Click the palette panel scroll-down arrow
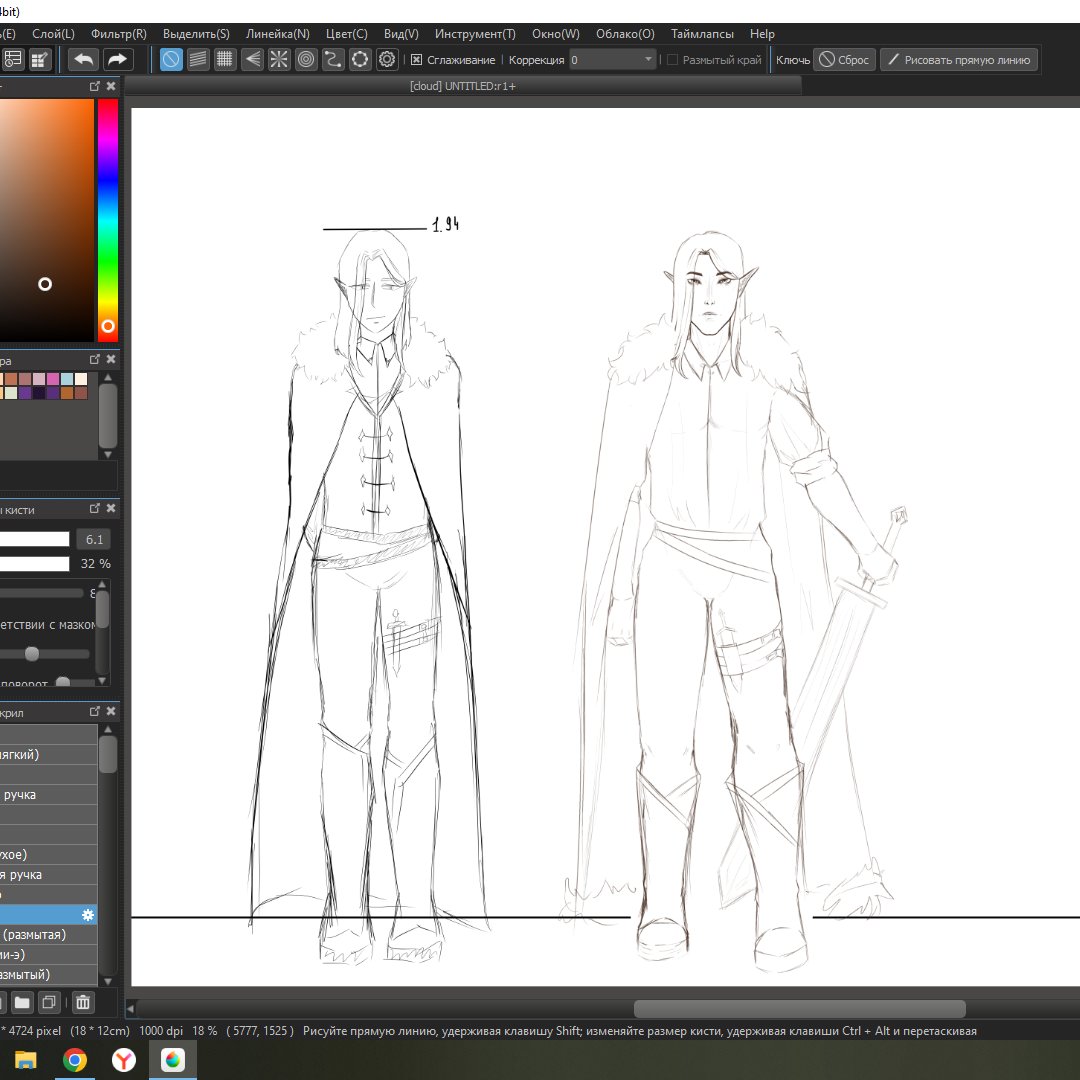1080x1080 pixels. pyautogui.click(x=107, y=455)
